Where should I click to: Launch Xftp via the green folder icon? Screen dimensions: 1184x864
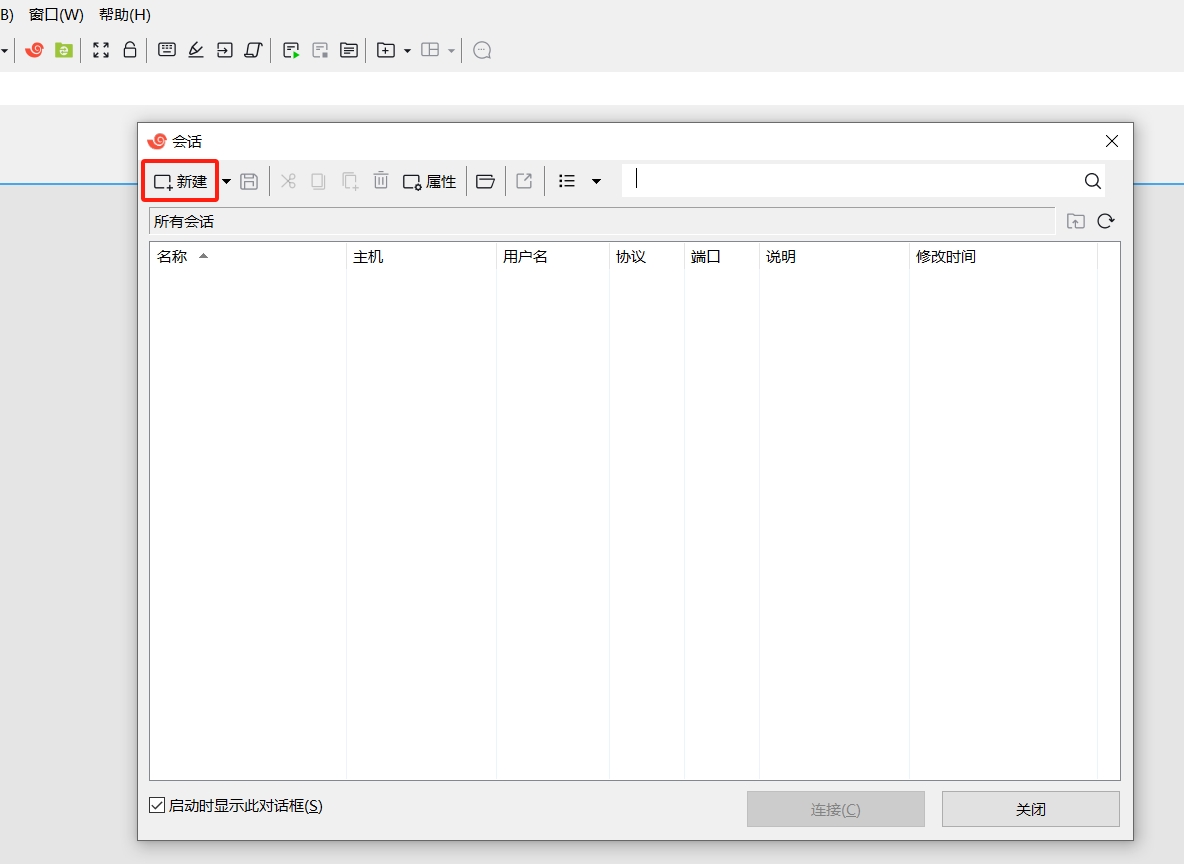(64, 51)
